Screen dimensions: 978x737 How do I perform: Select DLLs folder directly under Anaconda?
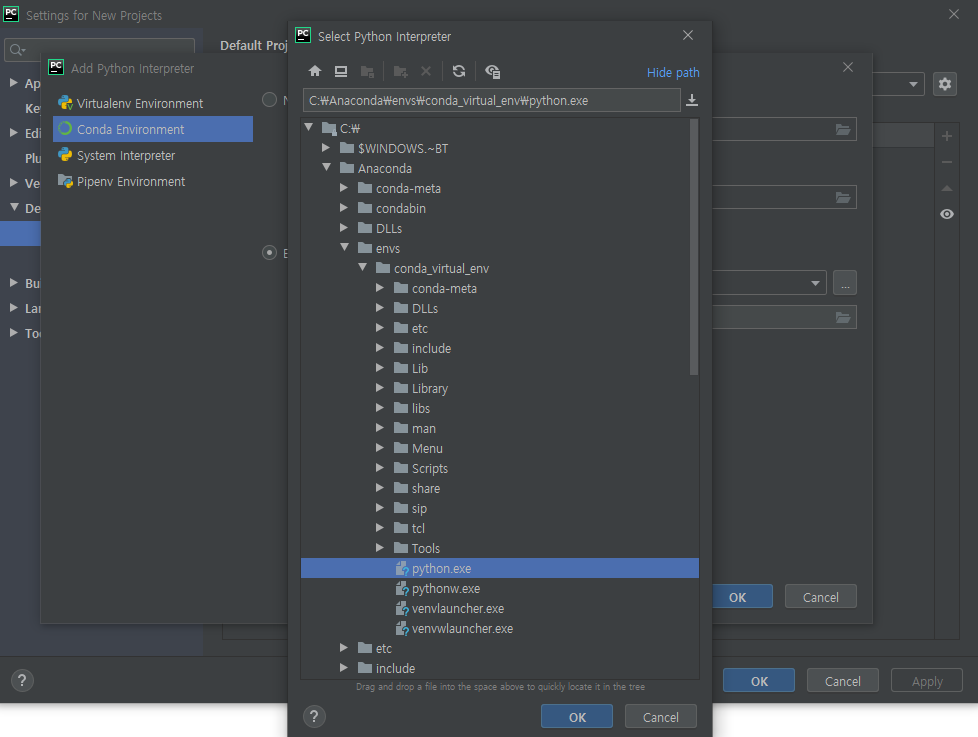pos(500,228)
